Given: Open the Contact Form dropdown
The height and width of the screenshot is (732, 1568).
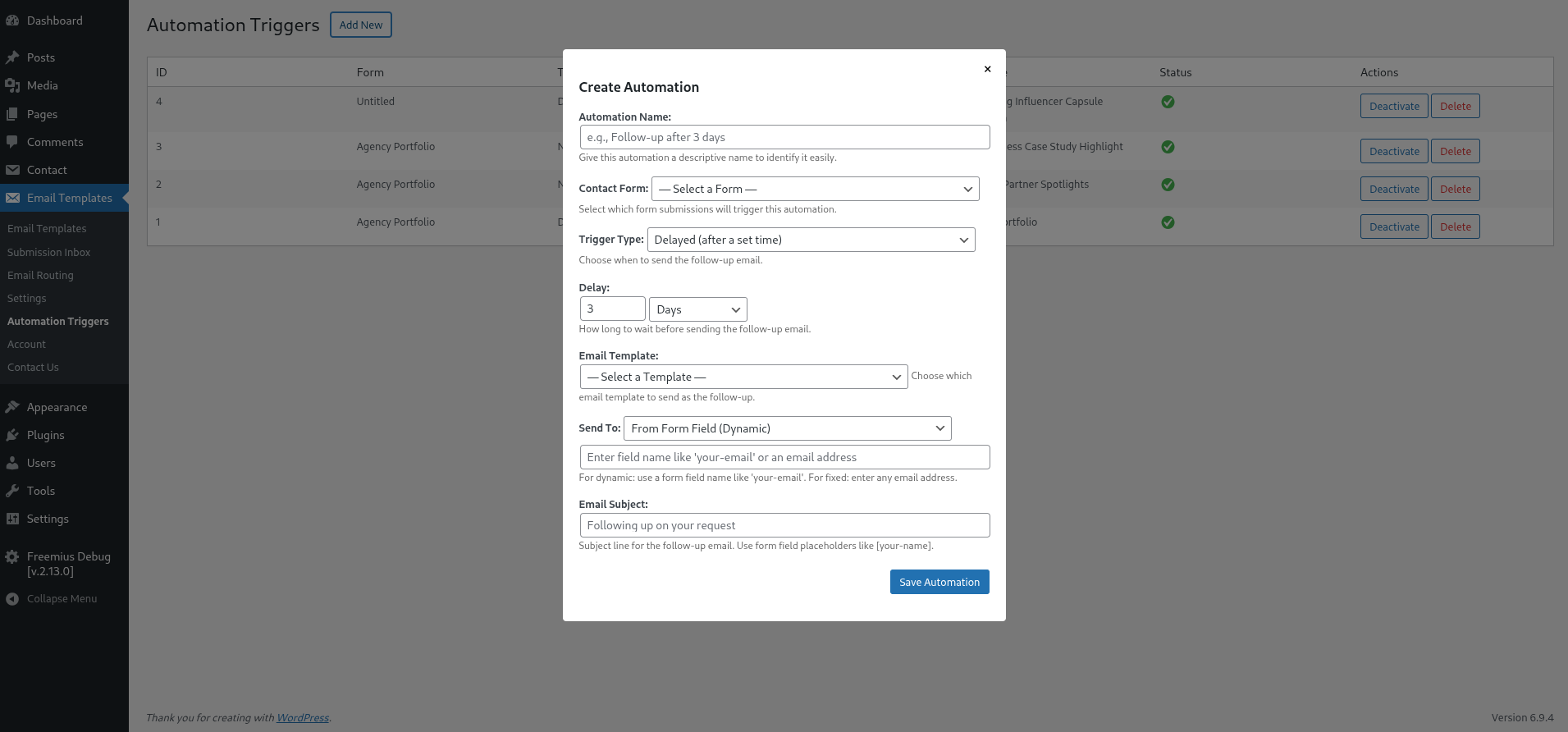Looking at the screenshot, I should tap(815, 189).
